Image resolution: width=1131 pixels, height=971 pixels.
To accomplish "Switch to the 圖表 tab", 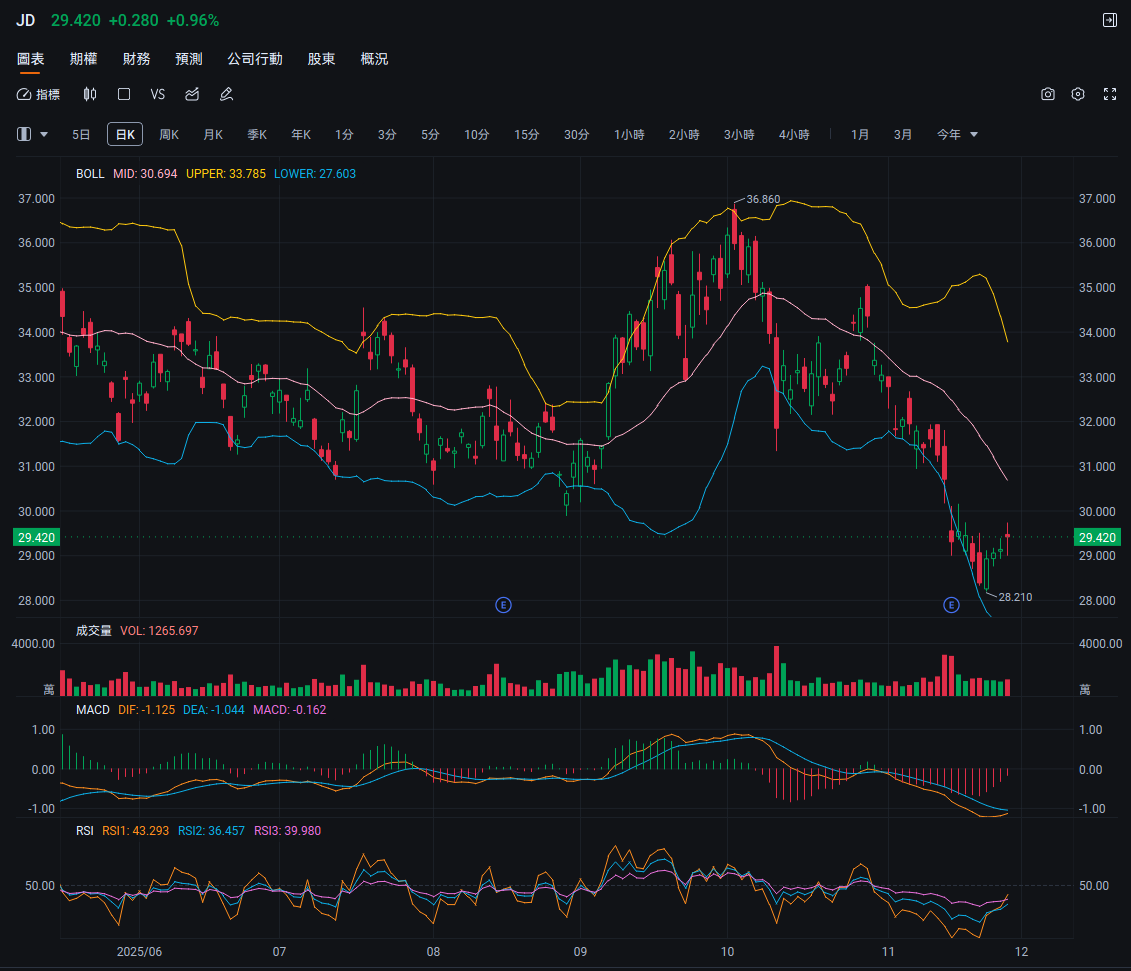I will (30, 59).
